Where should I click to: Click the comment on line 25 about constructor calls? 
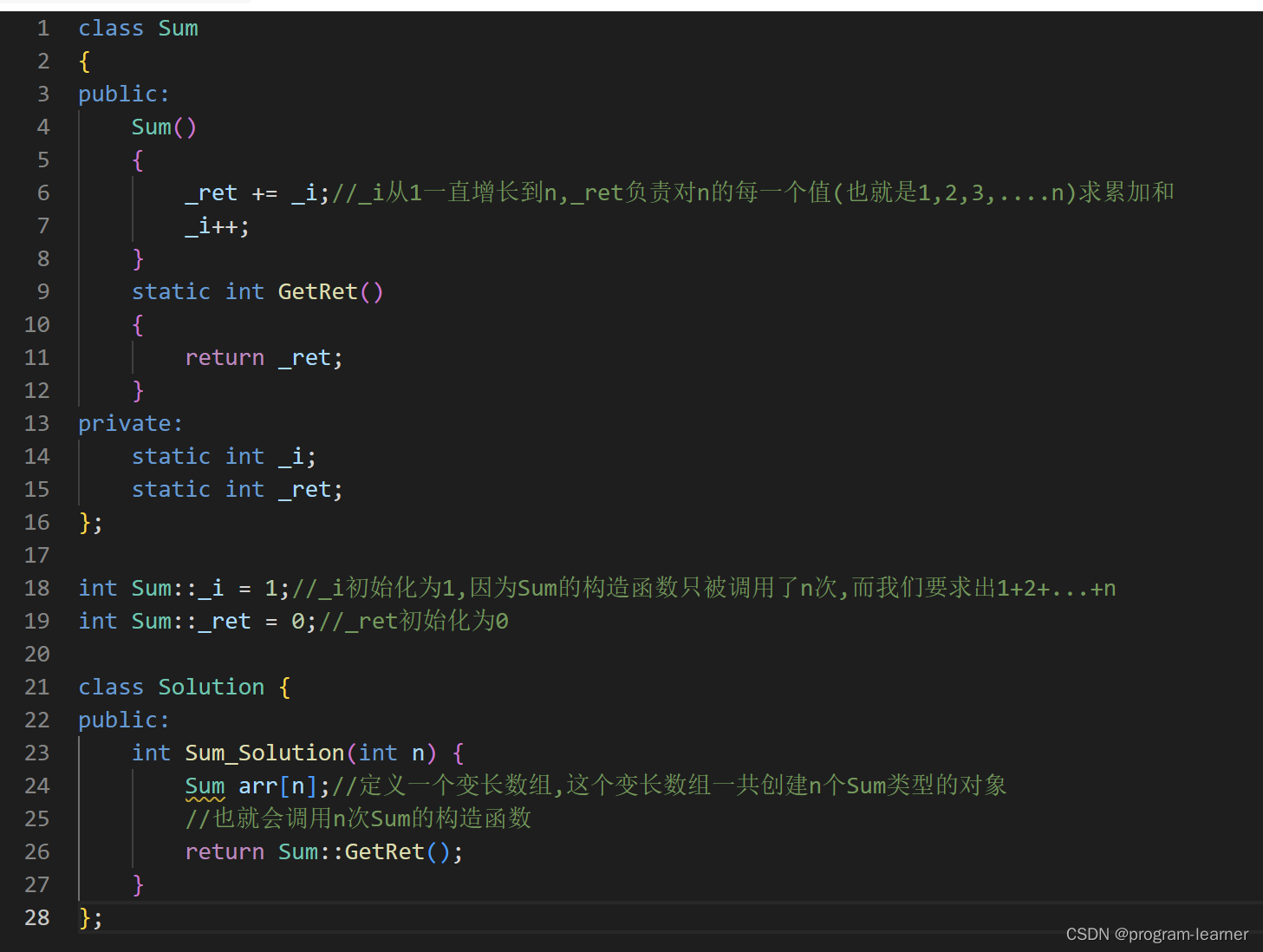pos(358,819)
